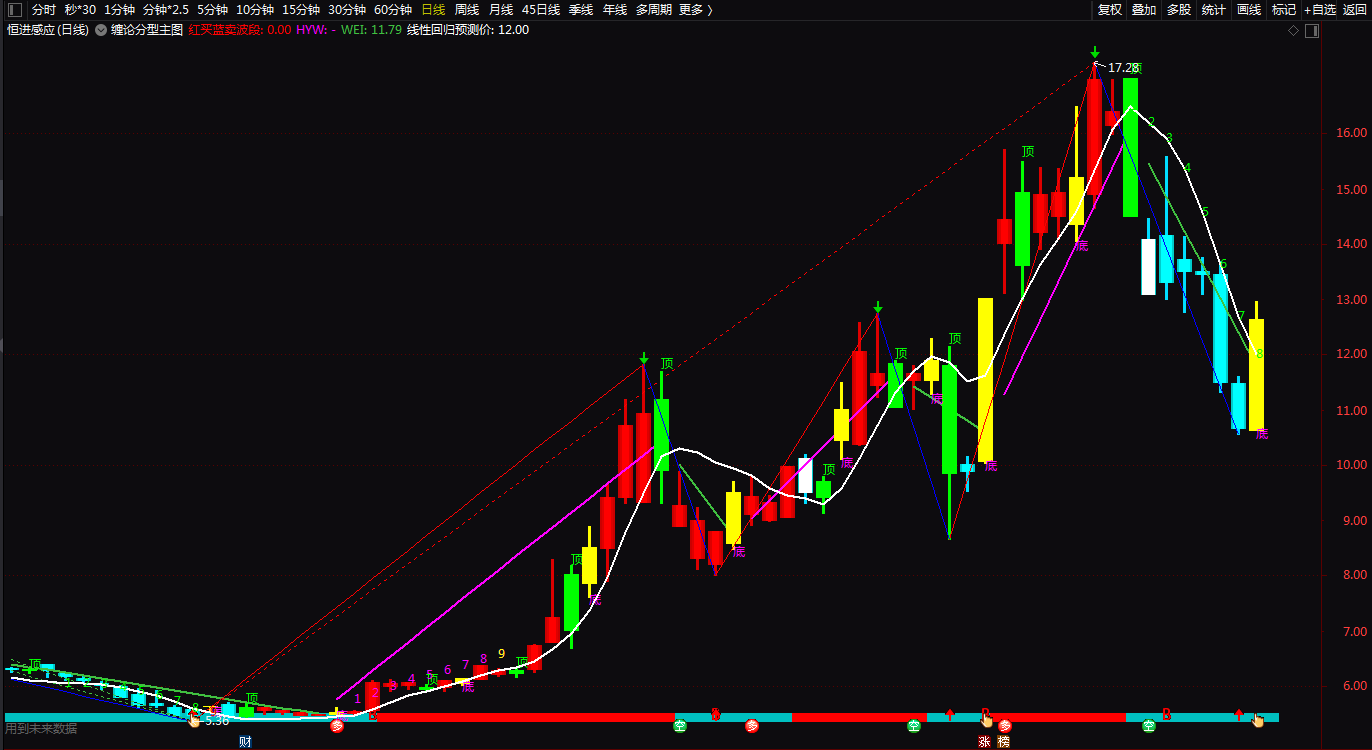The height and width of the screenshot is (750, 1372).
Task: Open the 复权 adjustment button
Action: click(x=1110, y=10)
